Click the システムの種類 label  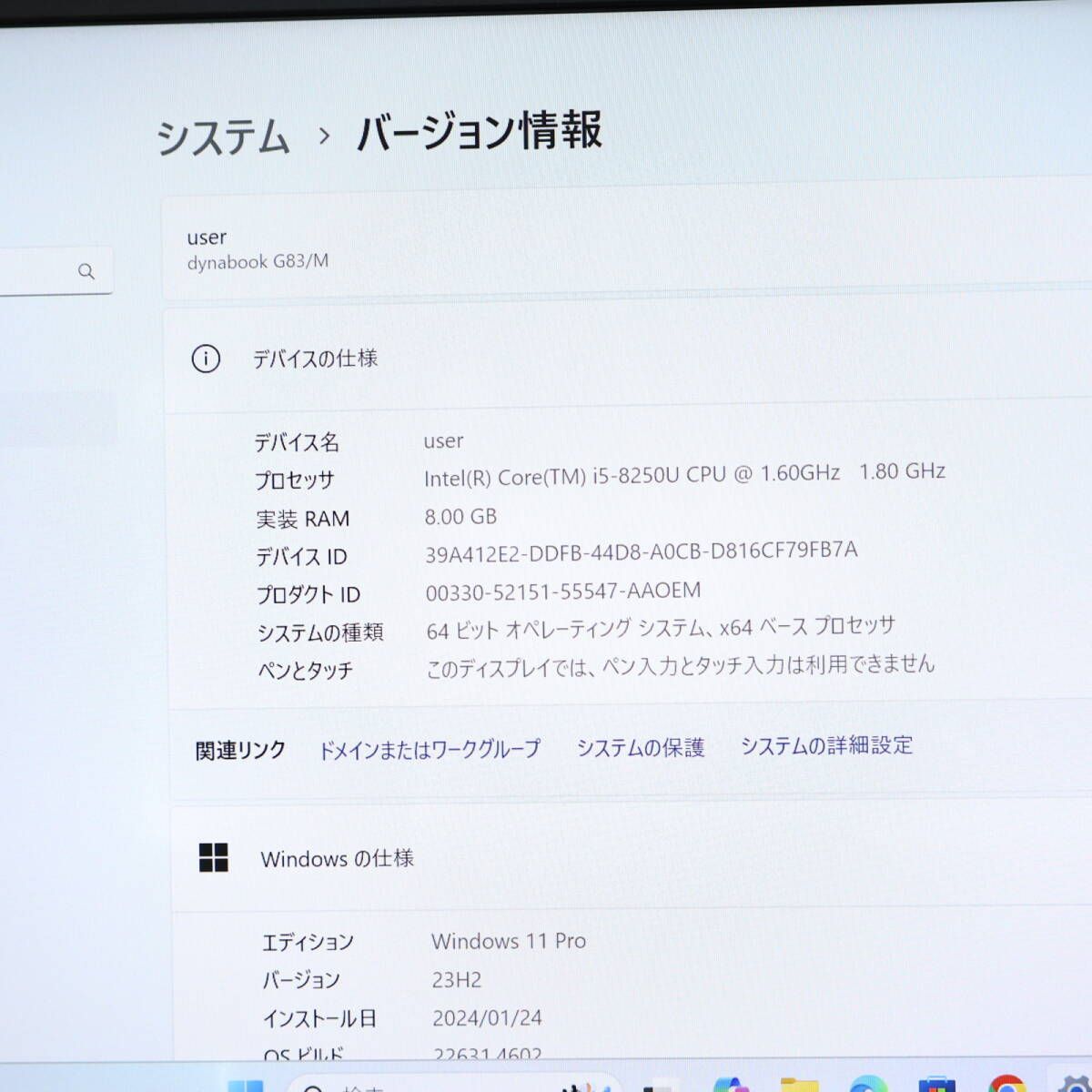pos(320,632)
